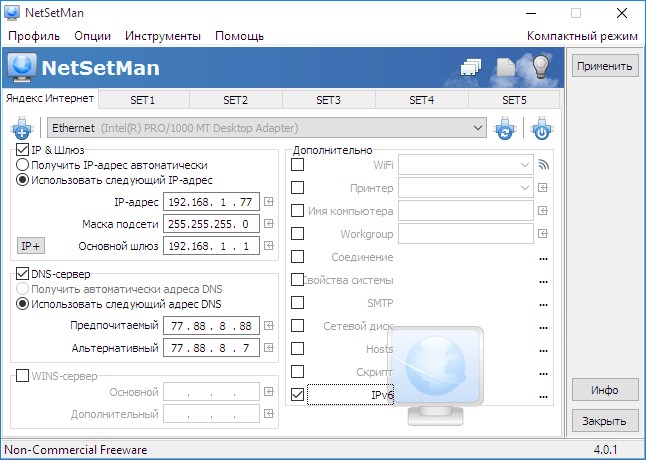Expand the Принтер dropdown

tap(524, 188)
